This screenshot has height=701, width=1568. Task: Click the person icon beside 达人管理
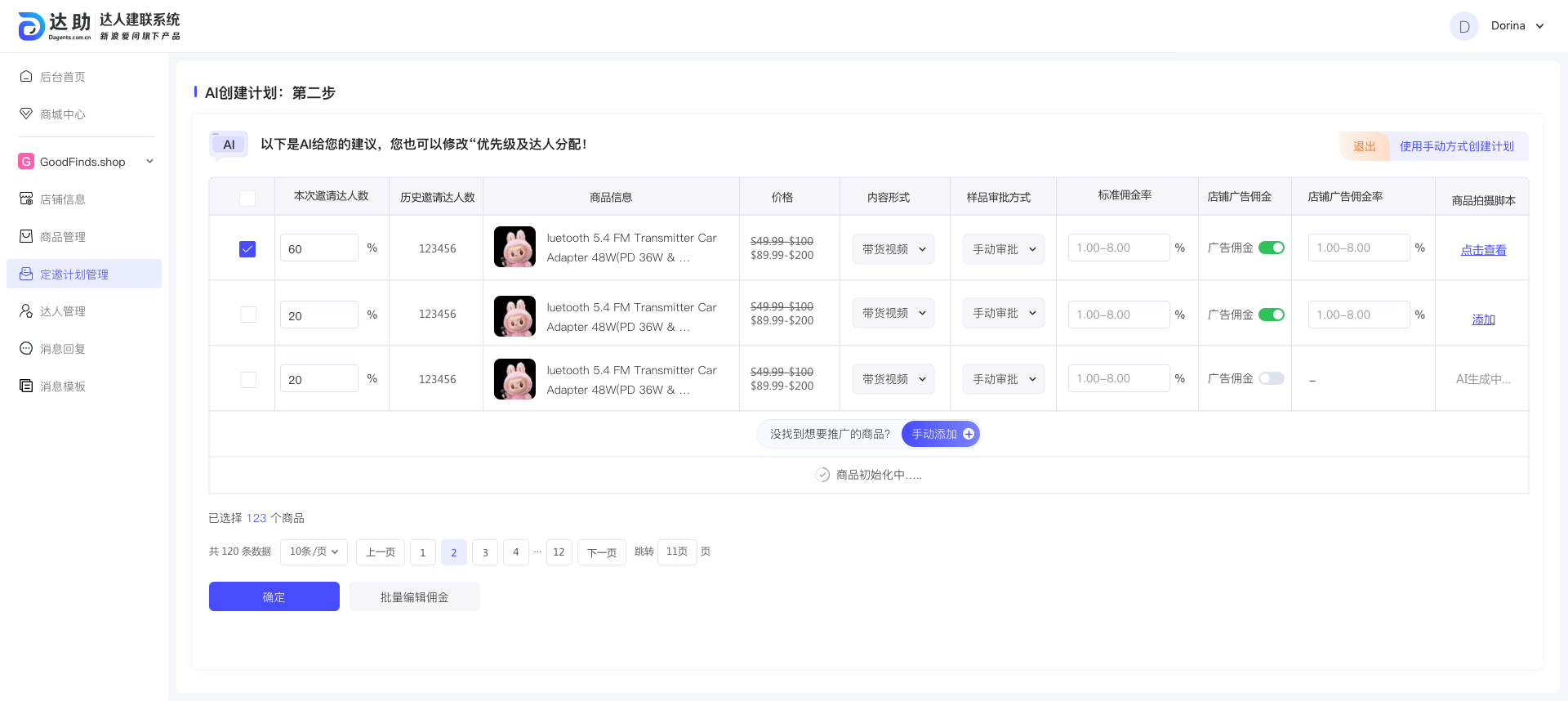26,311
